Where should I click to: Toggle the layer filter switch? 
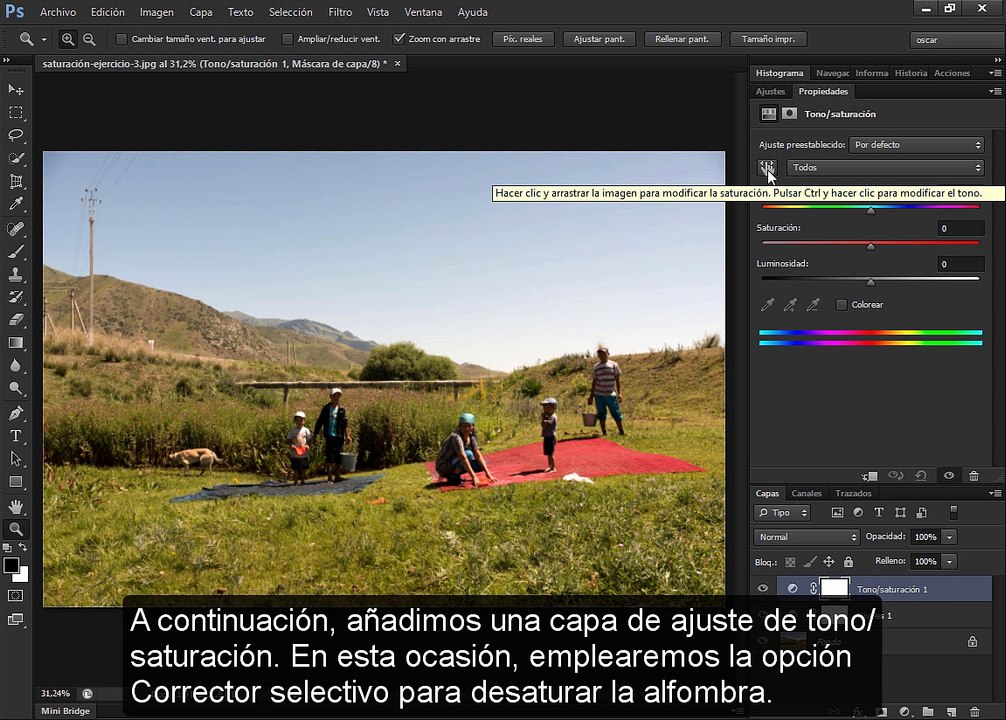(x=953, y=512)
